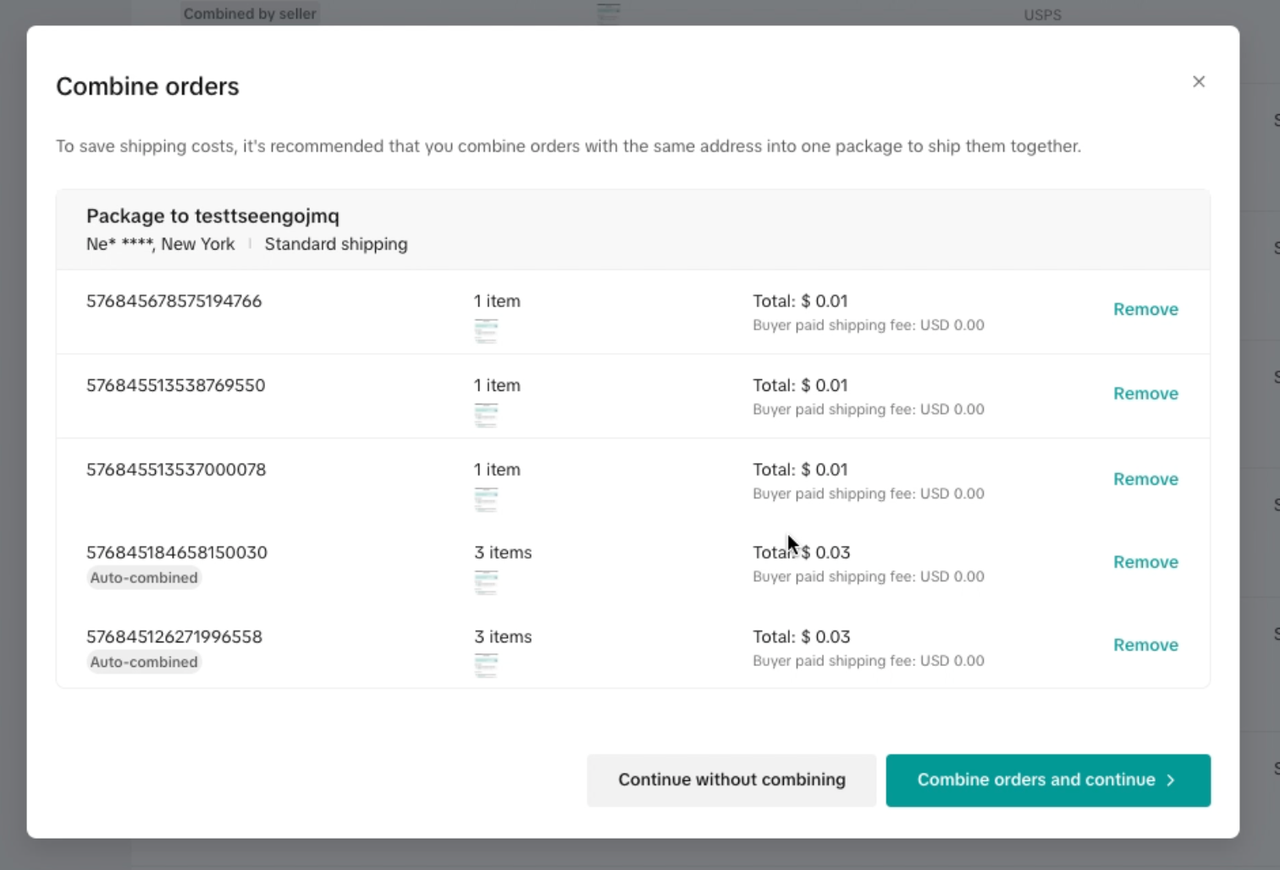Image resolution: width=1280 pixels, height=870 pixels.
Task: View item thumbnail of order 576845184658150030
Action: (486, 581)
